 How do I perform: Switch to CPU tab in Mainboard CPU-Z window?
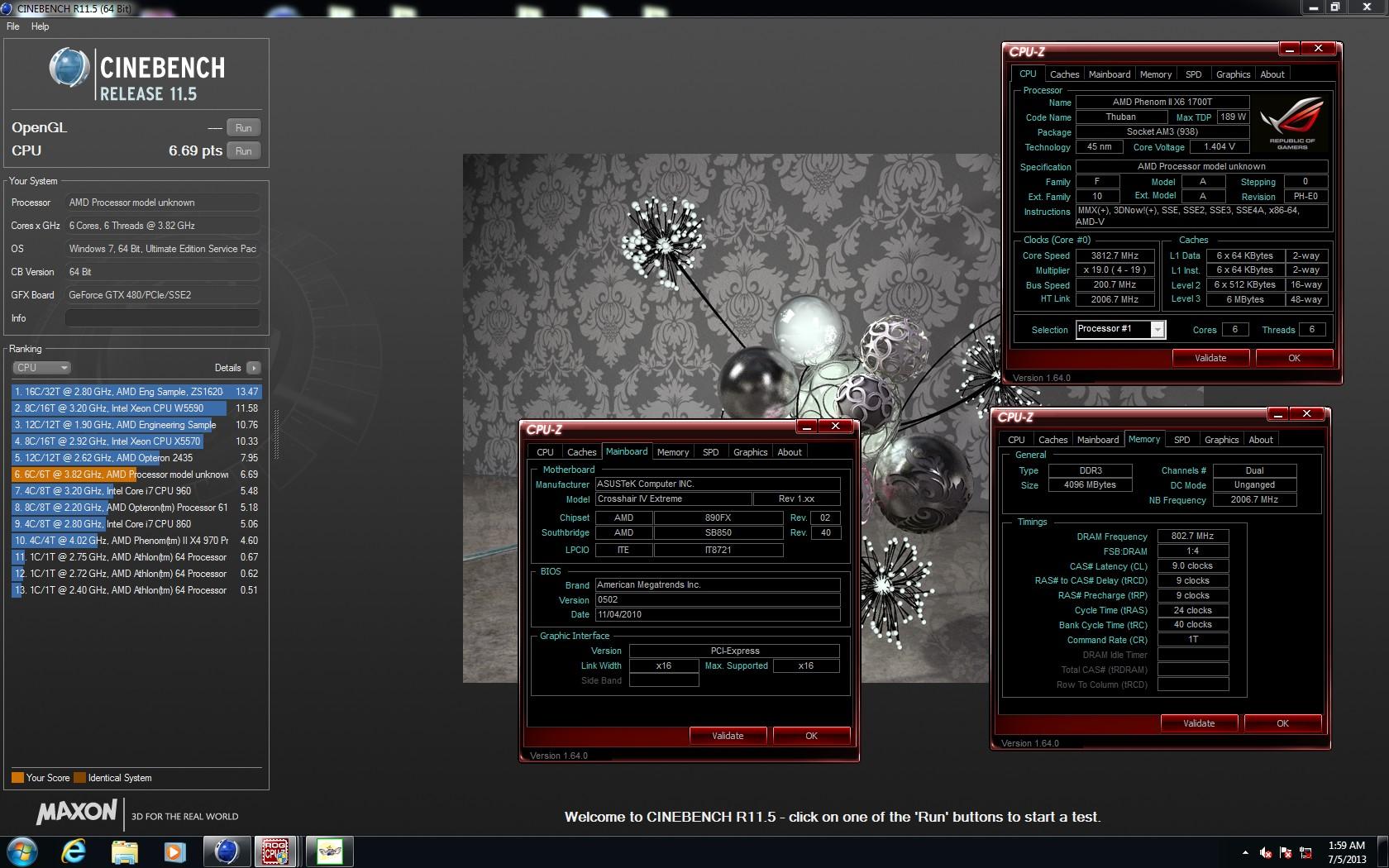coord(545,452)
